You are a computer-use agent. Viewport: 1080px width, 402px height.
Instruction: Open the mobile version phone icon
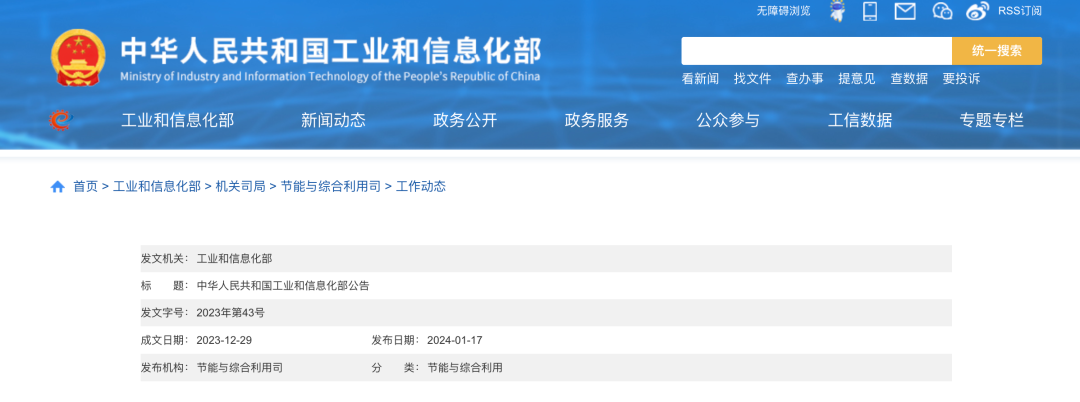coord(870,11)
